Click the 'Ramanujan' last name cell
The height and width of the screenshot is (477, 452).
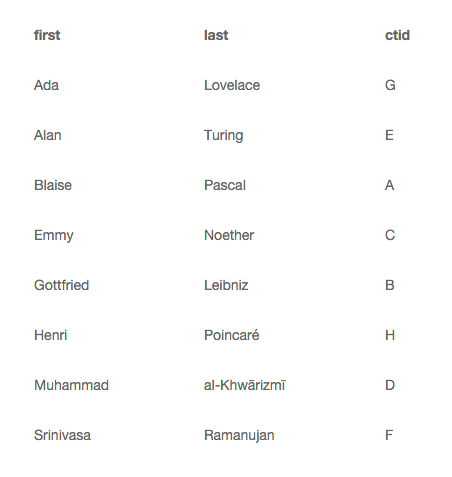click(x=239, y=436)
